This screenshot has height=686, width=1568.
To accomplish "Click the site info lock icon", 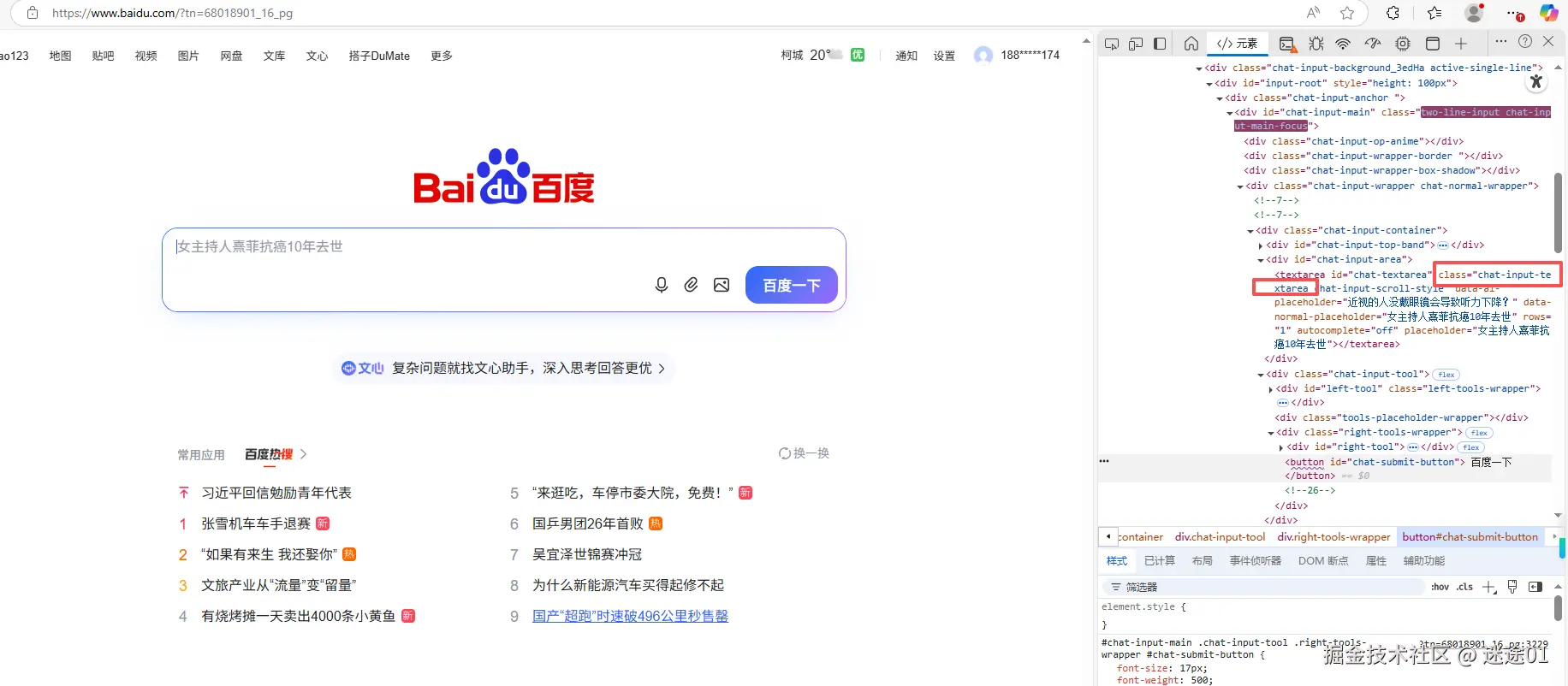I will pyautogui.click(x=33, y=13).
